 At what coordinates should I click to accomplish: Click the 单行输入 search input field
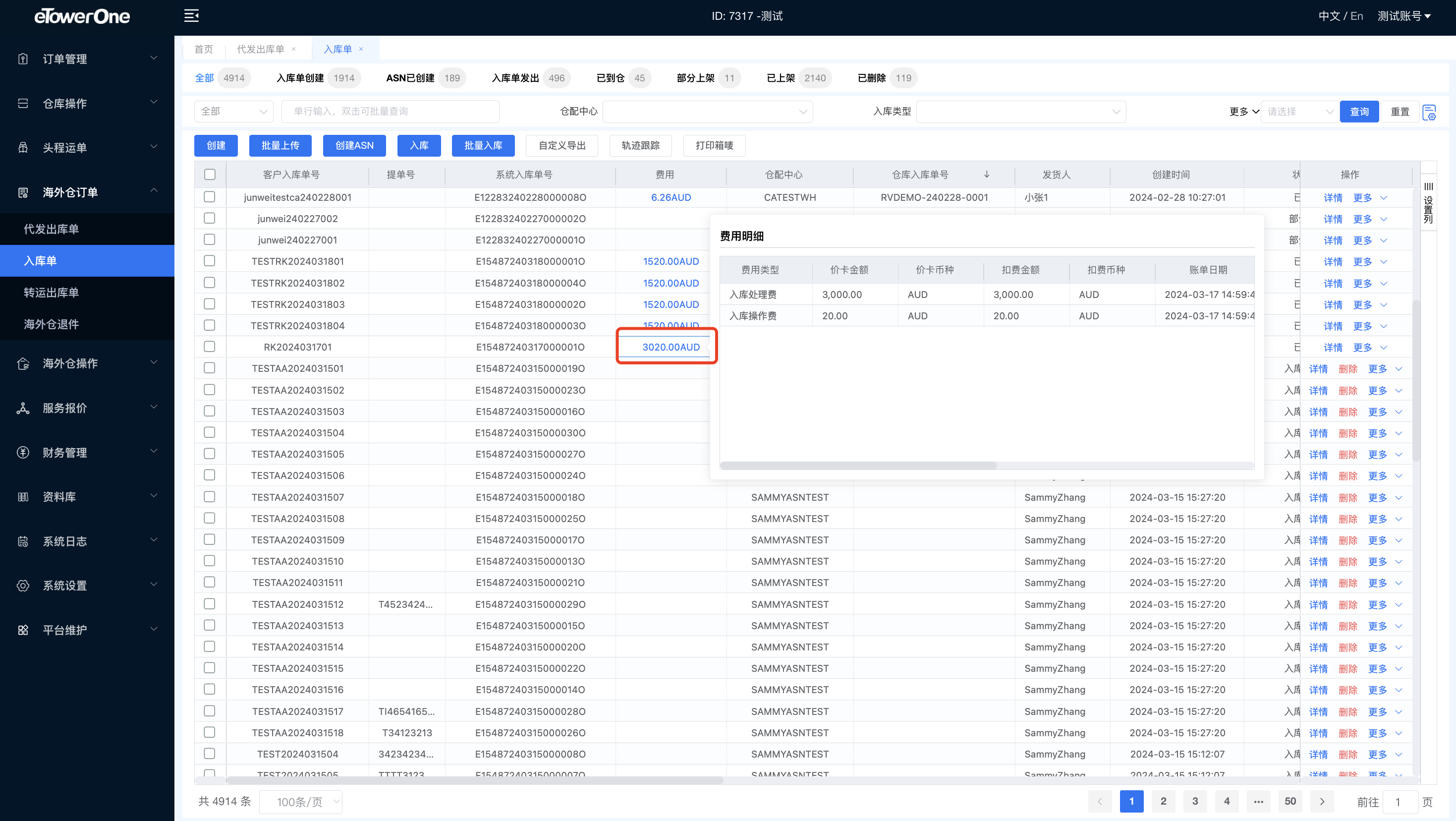[390, 112]
